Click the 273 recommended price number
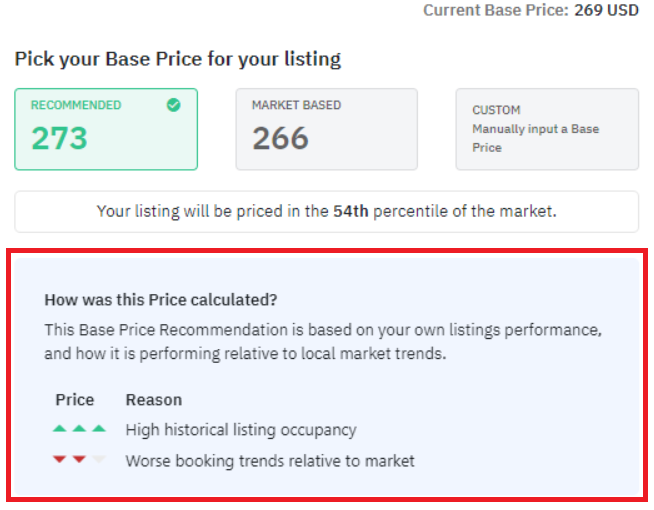 tap(60, 138)
